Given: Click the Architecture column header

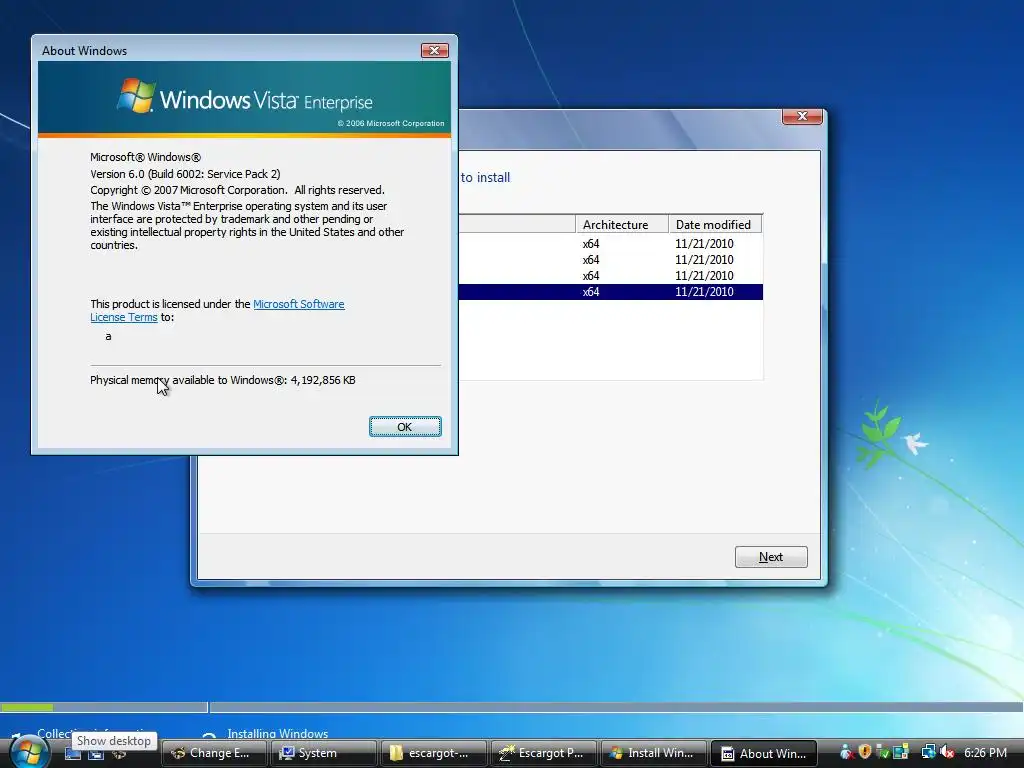Looking at the screenshot, I should [622, 224].
